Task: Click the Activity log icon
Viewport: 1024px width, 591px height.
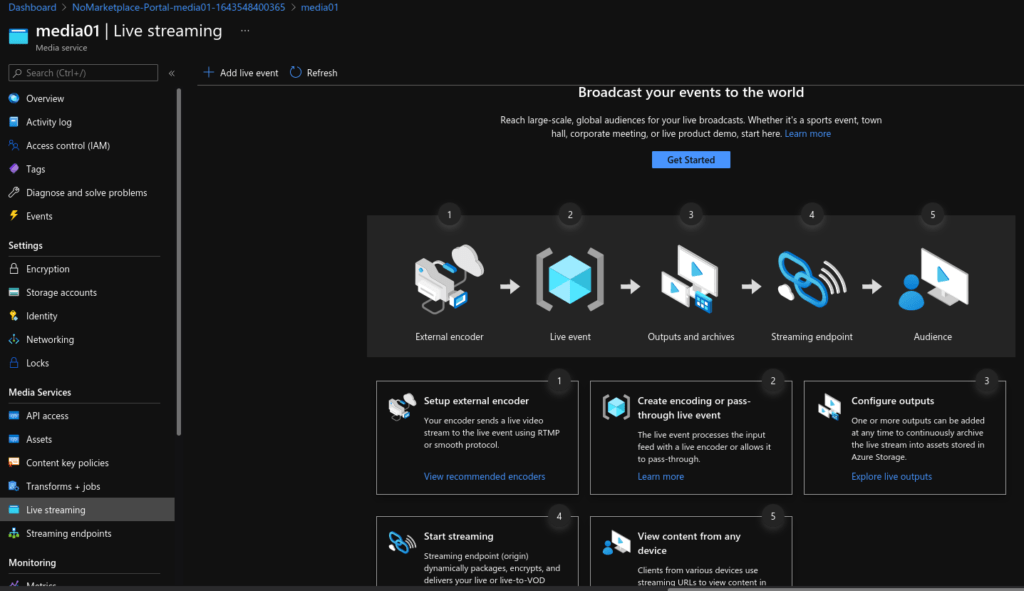Action: click(14, 122)
